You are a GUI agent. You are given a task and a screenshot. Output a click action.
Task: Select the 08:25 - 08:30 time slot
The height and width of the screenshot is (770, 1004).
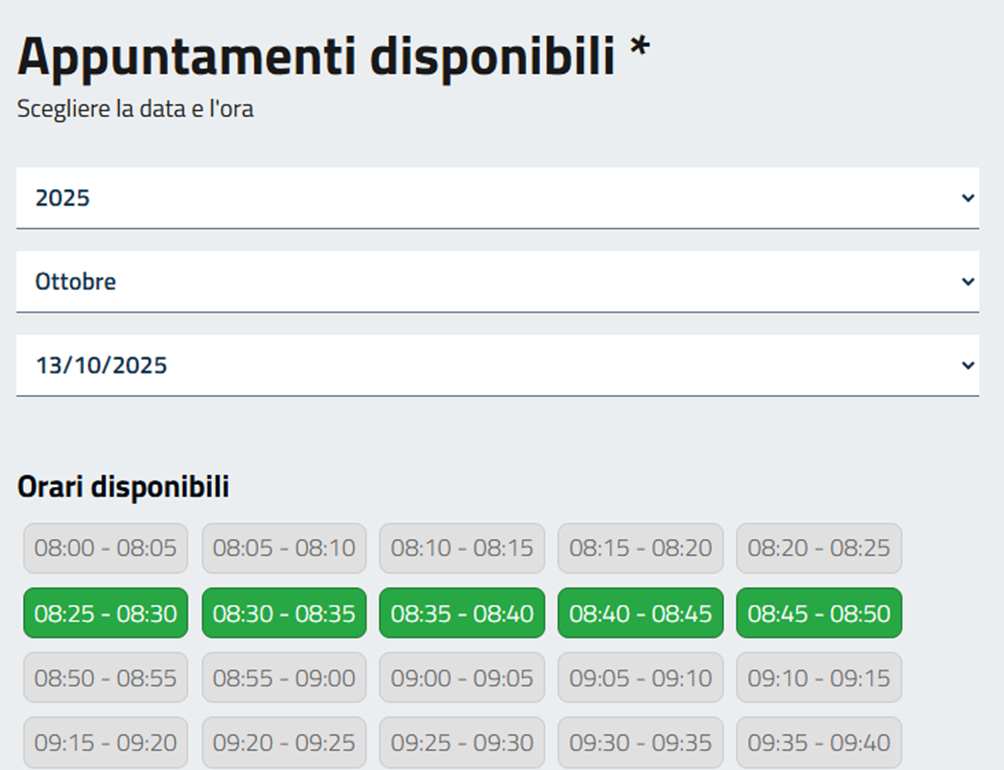coord(105,613)
